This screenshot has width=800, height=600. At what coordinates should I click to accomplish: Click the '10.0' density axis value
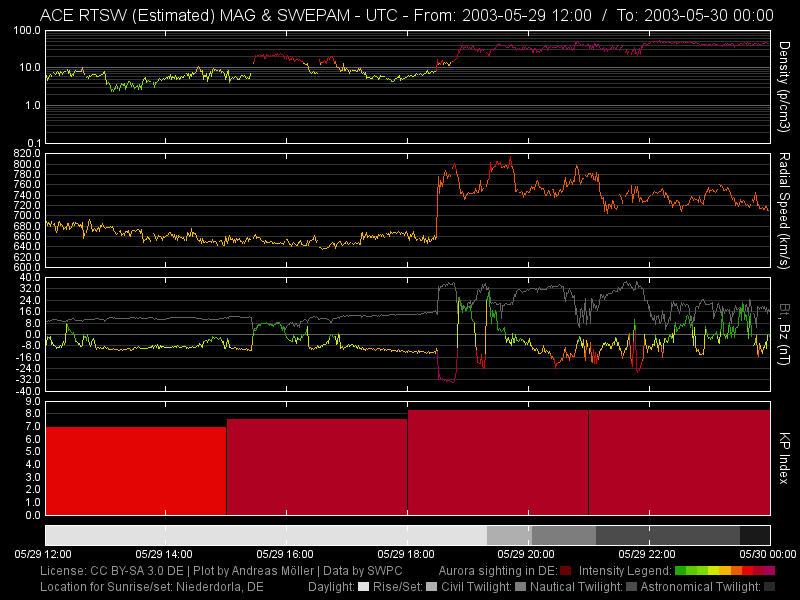(x=30, y=68)
